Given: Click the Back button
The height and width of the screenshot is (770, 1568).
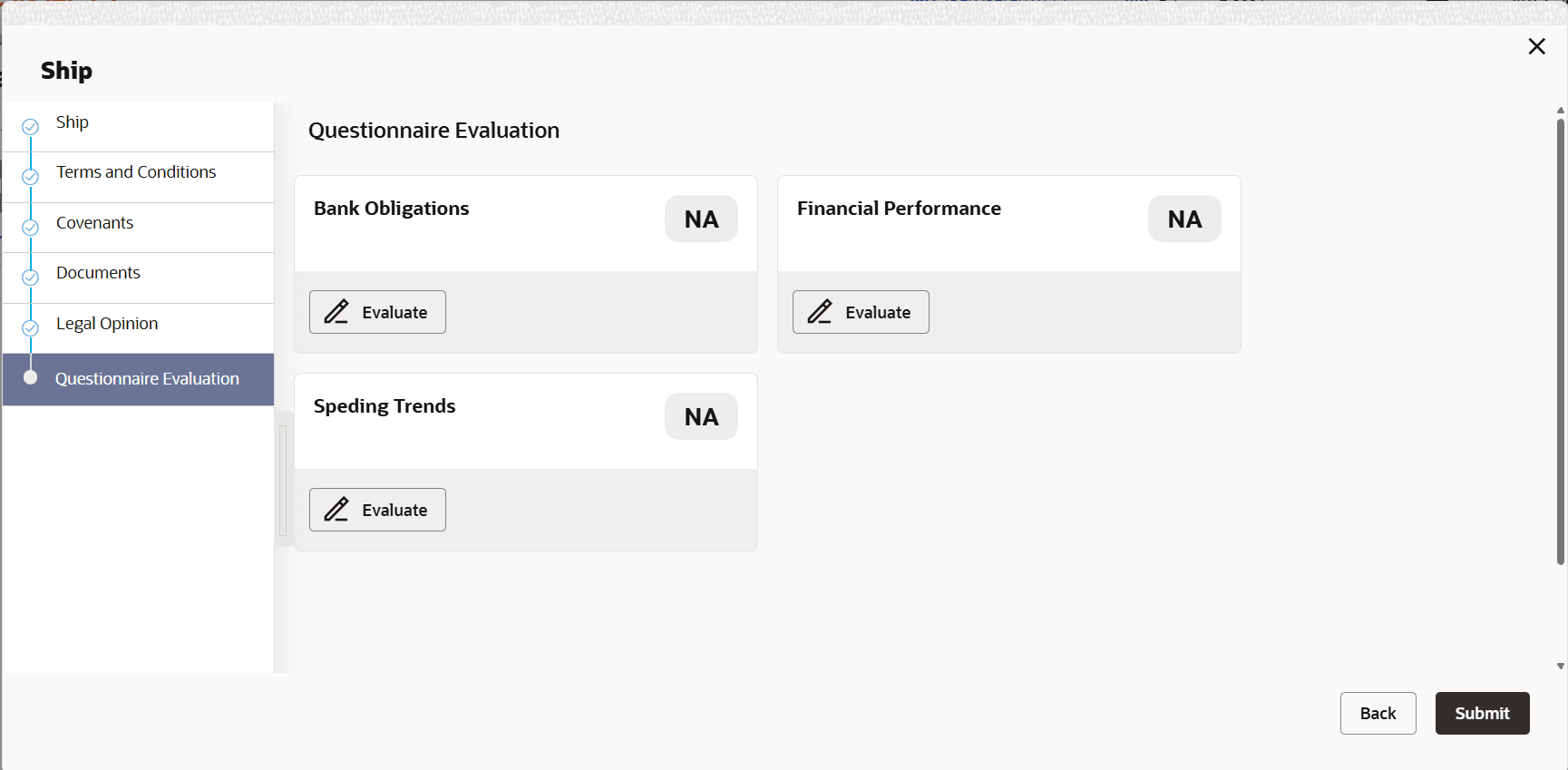Looking at the screenshot, I should coord(1378,713).
